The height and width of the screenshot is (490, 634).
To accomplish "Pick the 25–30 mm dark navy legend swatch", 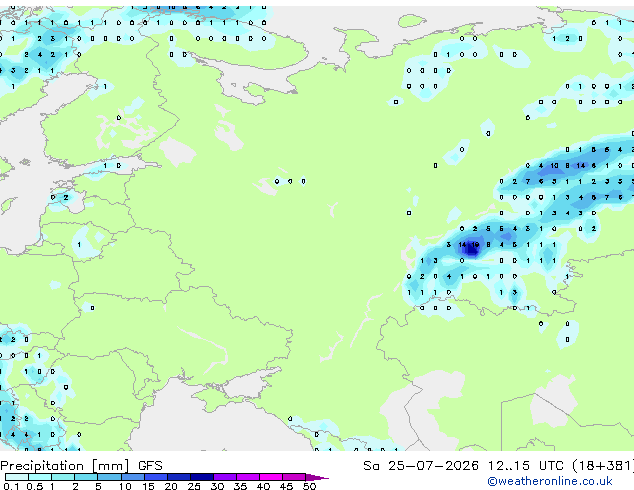I will [201, 477].
